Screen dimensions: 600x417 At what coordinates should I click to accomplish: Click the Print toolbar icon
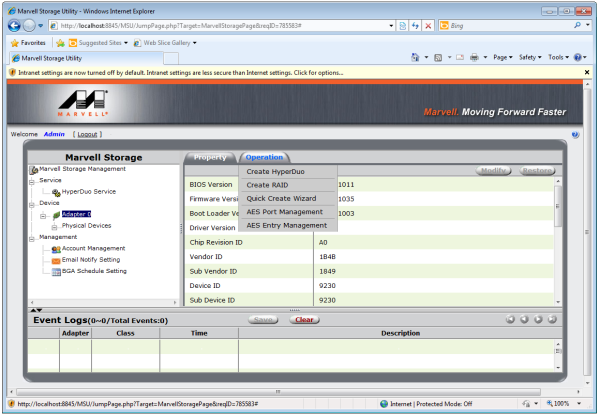474,57
